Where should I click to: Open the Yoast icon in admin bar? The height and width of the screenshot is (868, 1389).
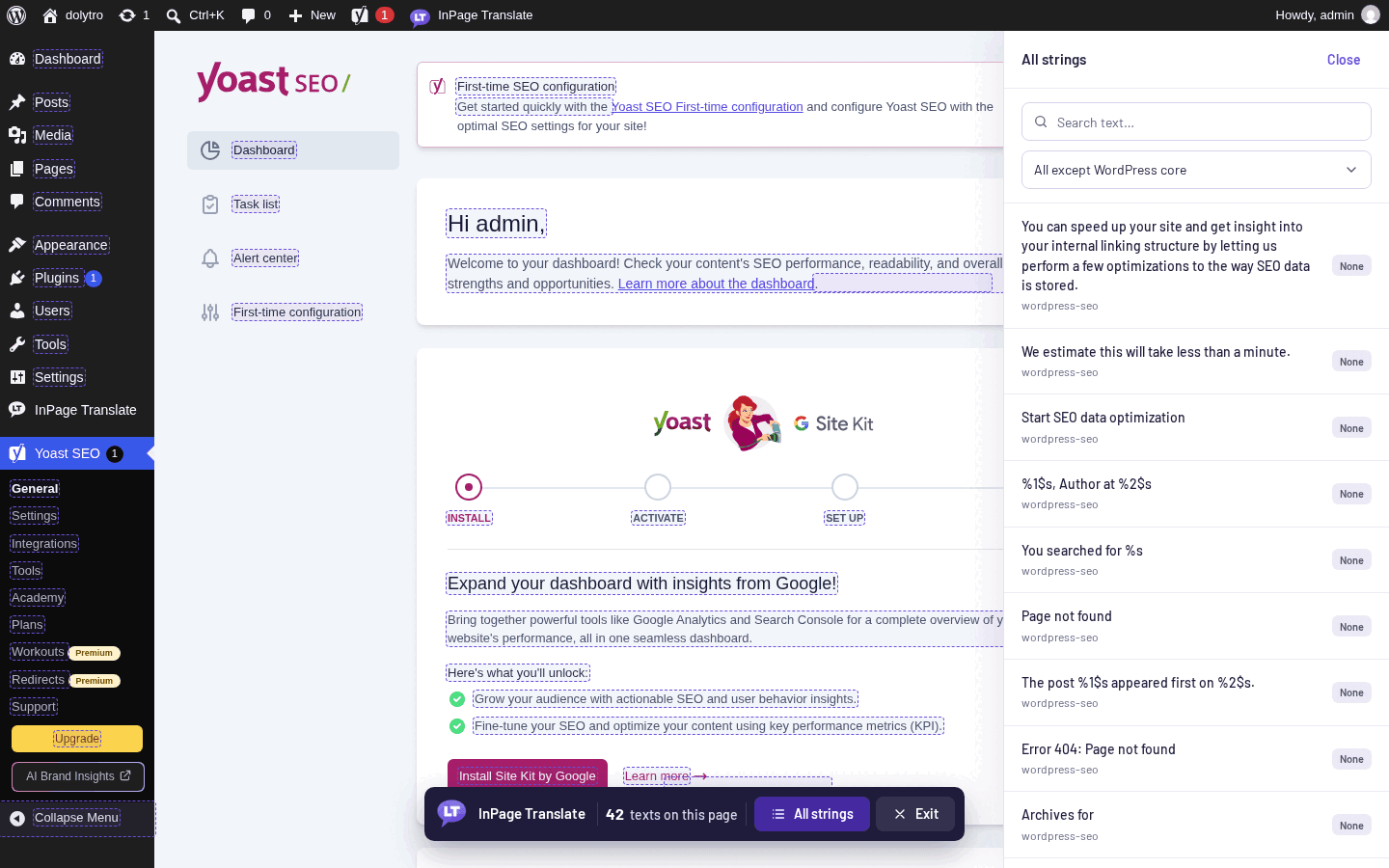(x=360, y=15)
